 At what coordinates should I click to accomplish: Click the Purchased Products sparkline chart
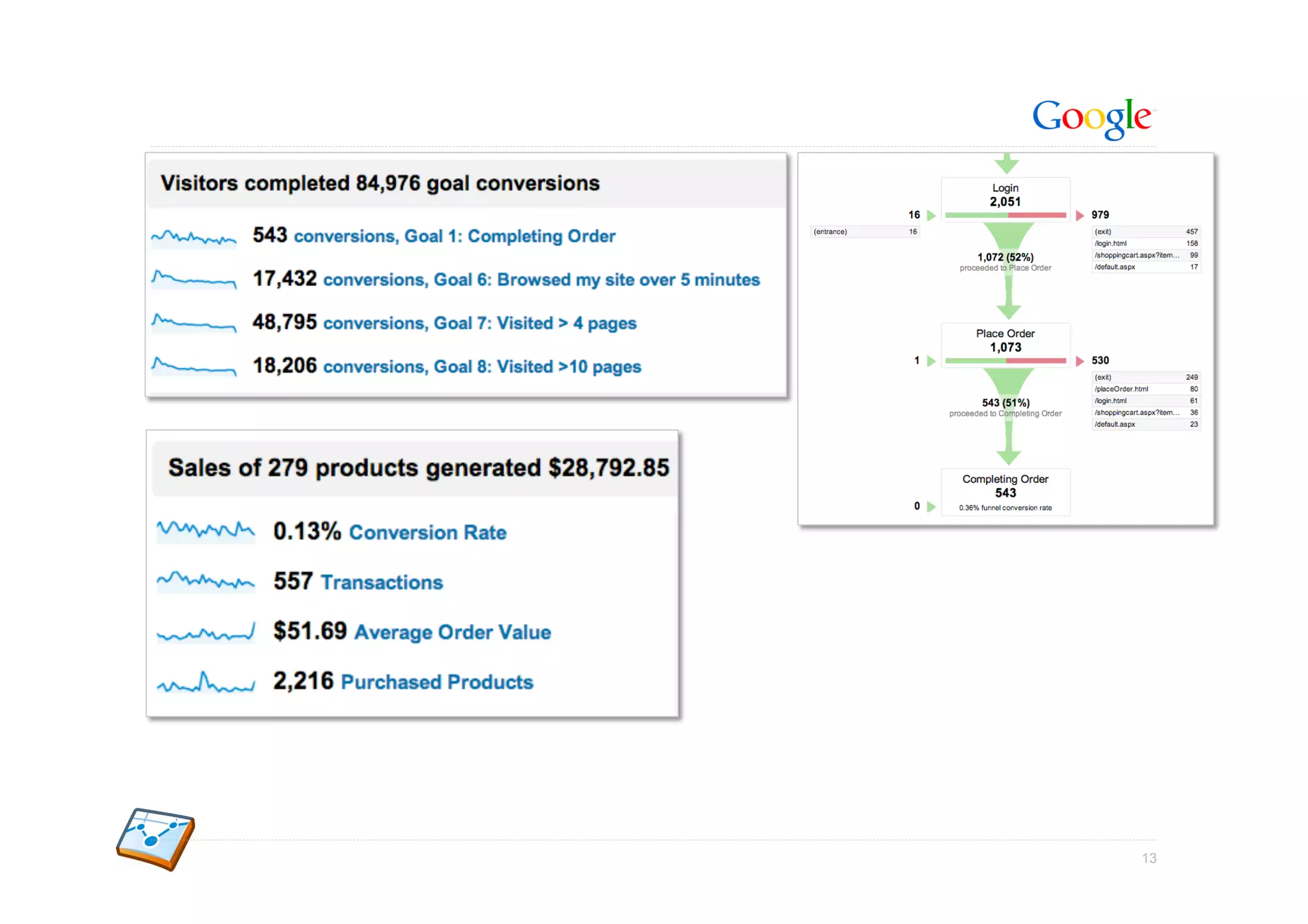[206, 682]
